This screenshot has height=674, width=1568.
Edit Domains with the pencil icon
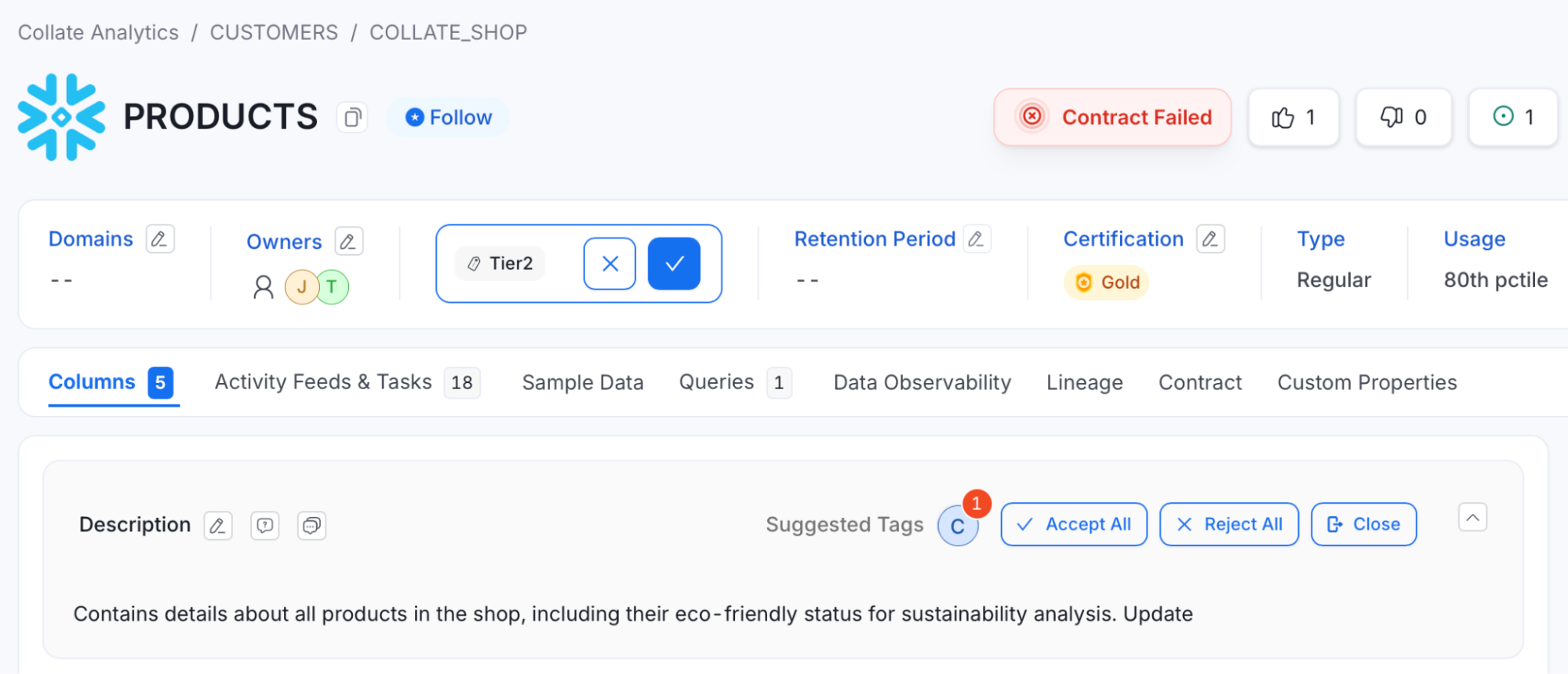(x=159, y=239)
